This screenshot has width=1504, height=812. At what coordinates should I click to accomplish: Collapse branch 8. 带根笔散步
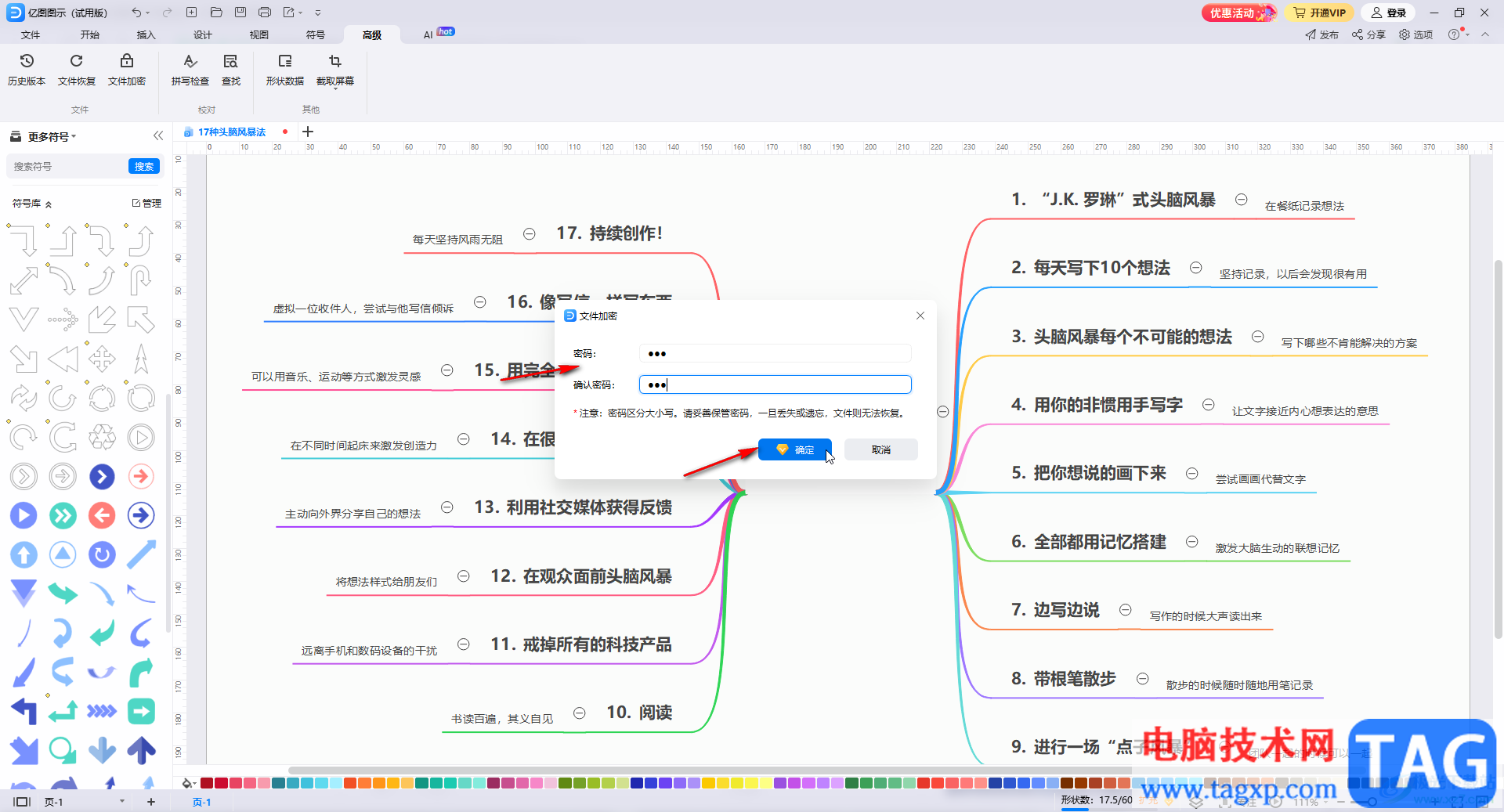[x=1143, y=679]
